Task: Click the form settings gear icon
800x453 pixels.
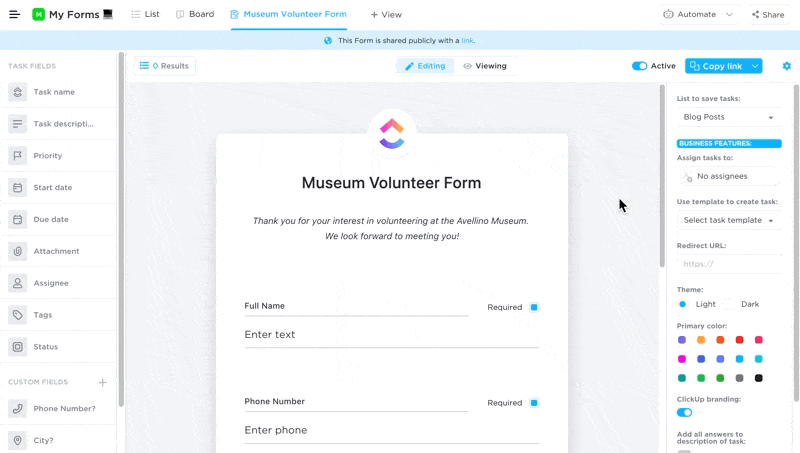Action: click(786, 66)
